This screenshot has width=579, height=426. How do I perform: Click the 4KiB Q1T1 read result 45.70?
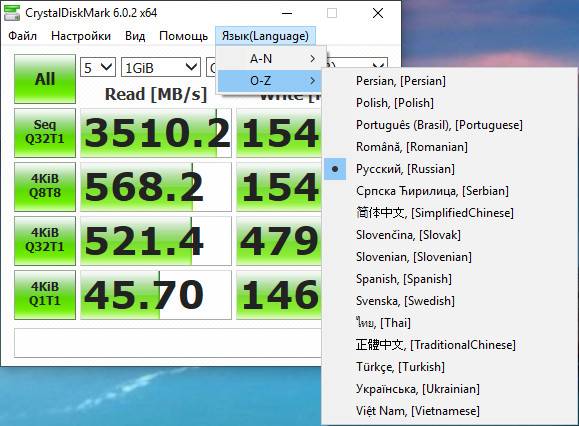[x=156, y=295]
